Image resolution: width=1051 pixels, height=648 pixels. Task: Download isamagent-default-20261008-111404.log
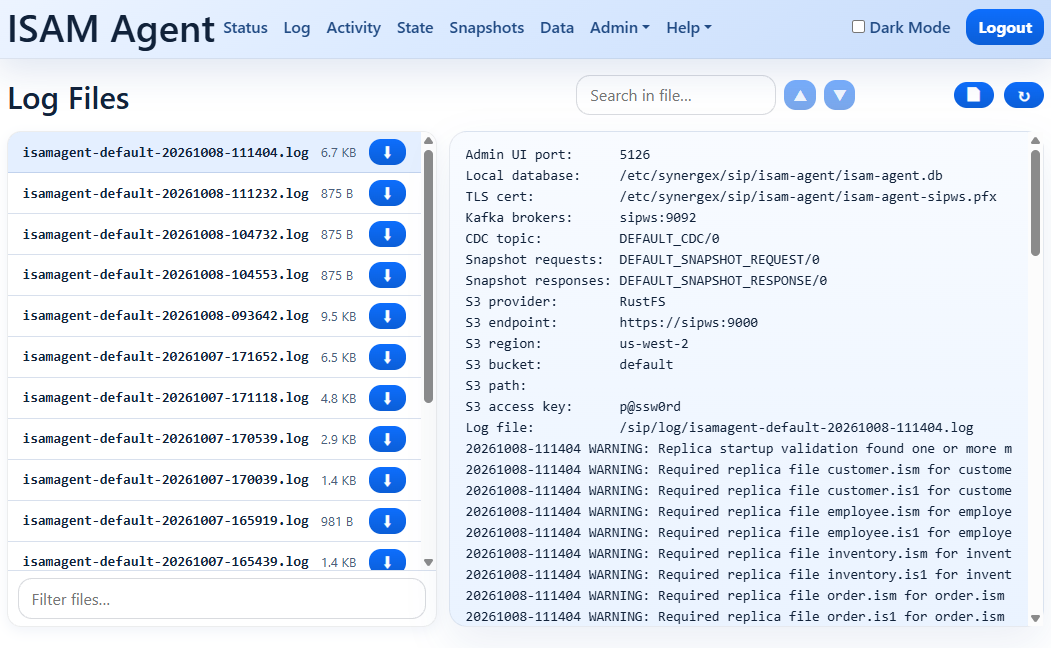387,152
